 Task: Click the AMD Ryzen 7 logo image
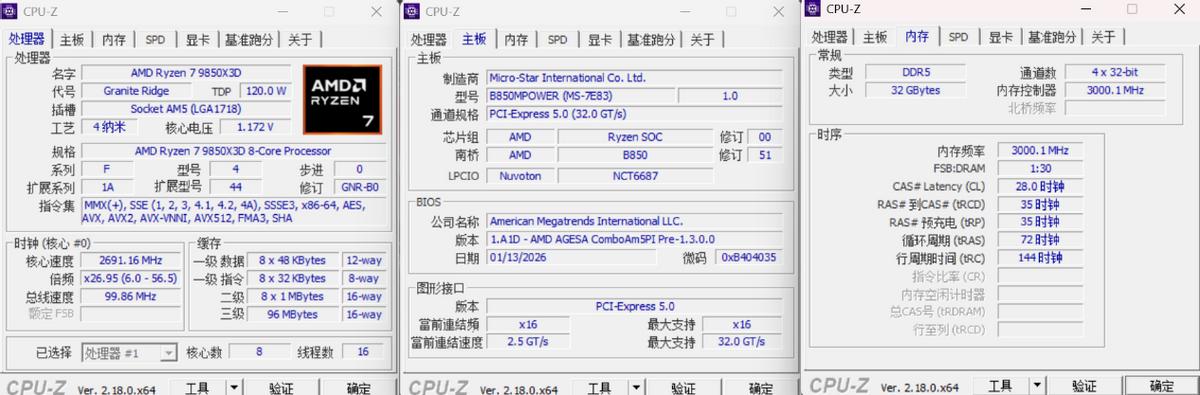coord(342,100)
